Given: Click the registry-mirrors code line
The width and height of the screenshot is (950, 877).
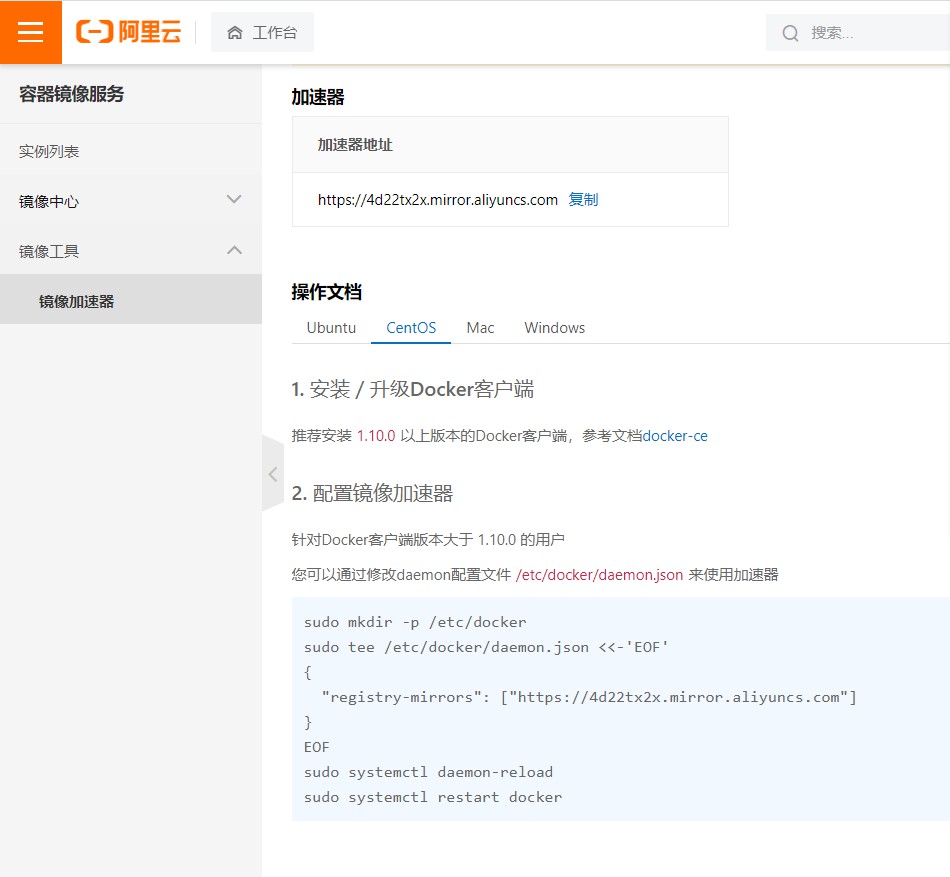Looking at the screenshot, I should point(590,697).
